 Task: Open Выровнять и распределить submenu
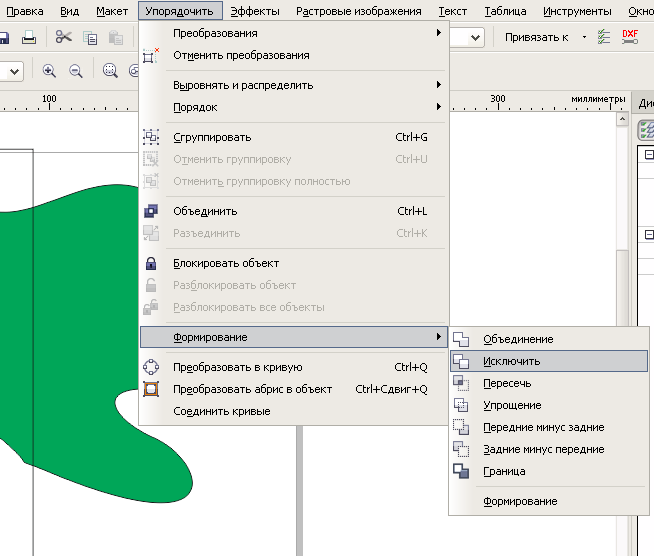tap(294, 85)
